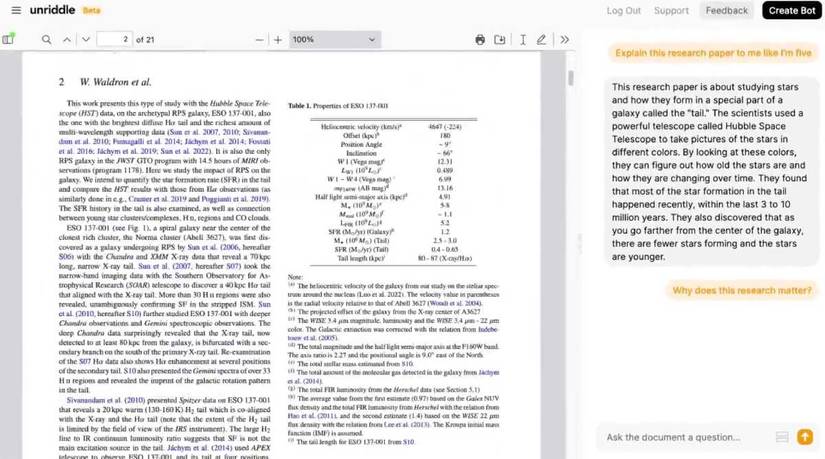Click the 'Table 1.' caption text
Screen dimensions: 825x459
[299, 106]
